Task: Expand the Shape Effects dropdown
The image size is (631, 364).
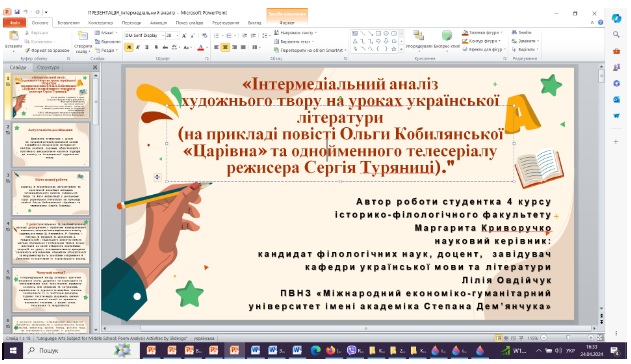Action: tap(483, 49)
